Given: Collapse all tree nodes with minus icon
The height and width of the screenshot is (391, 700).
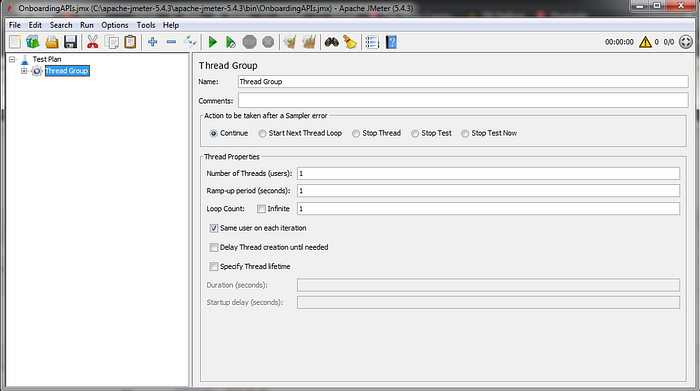Looking at the screenshot, I should click(171, 42).
